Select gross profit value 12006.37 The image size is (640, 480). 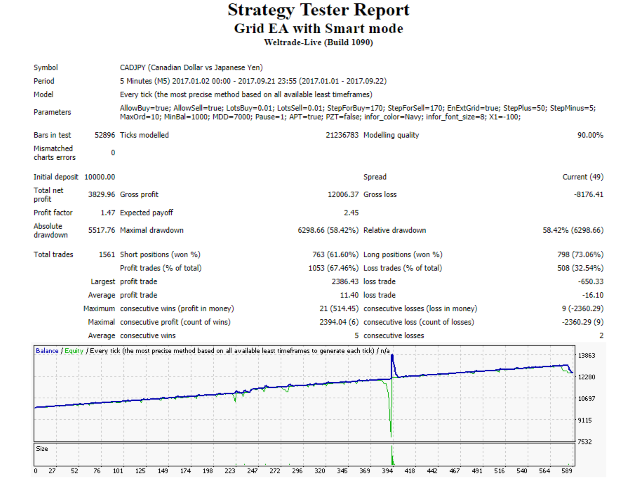coord(343,195)
